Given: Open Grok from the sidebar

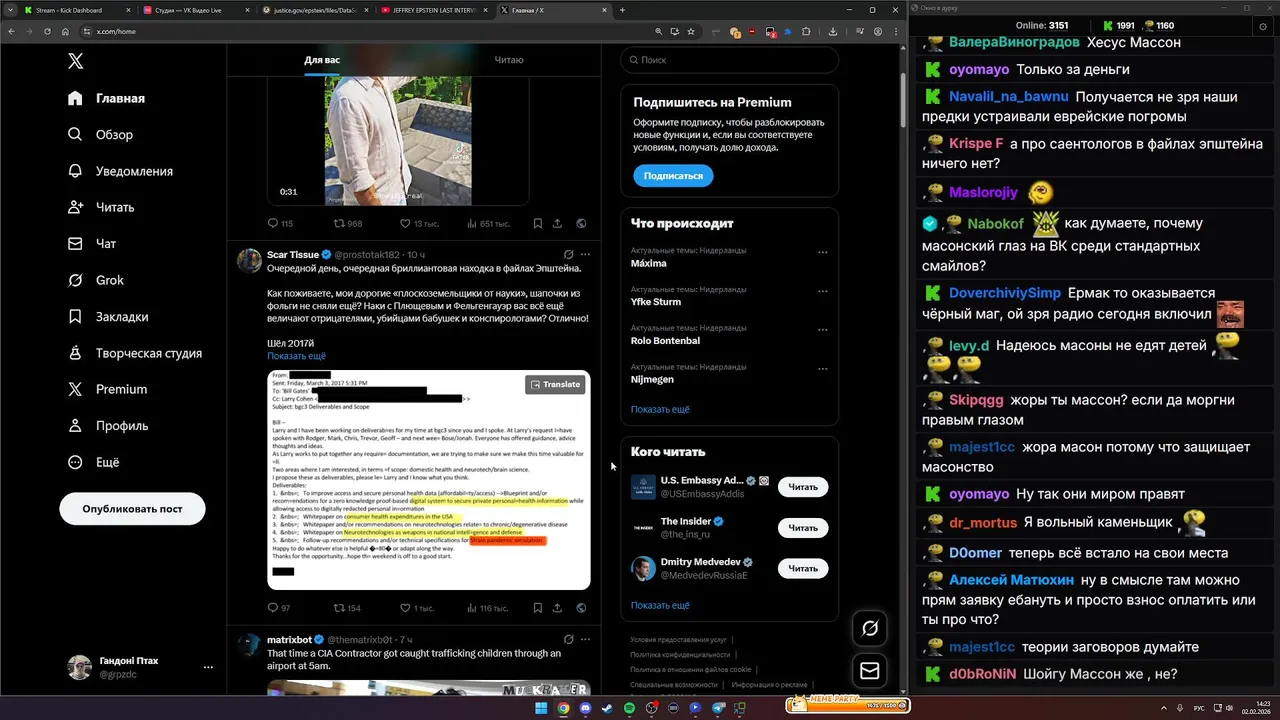Looking at the screenshot, I should click(96, 280).
